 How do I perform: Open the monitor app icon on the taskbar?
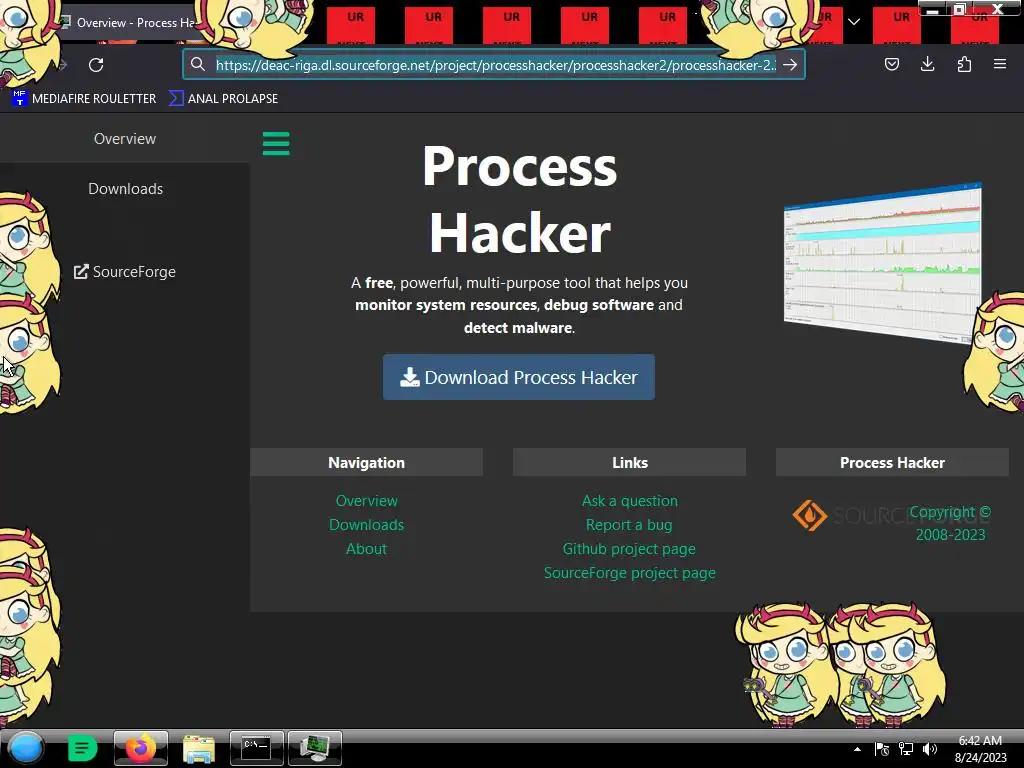click(315, 748)
